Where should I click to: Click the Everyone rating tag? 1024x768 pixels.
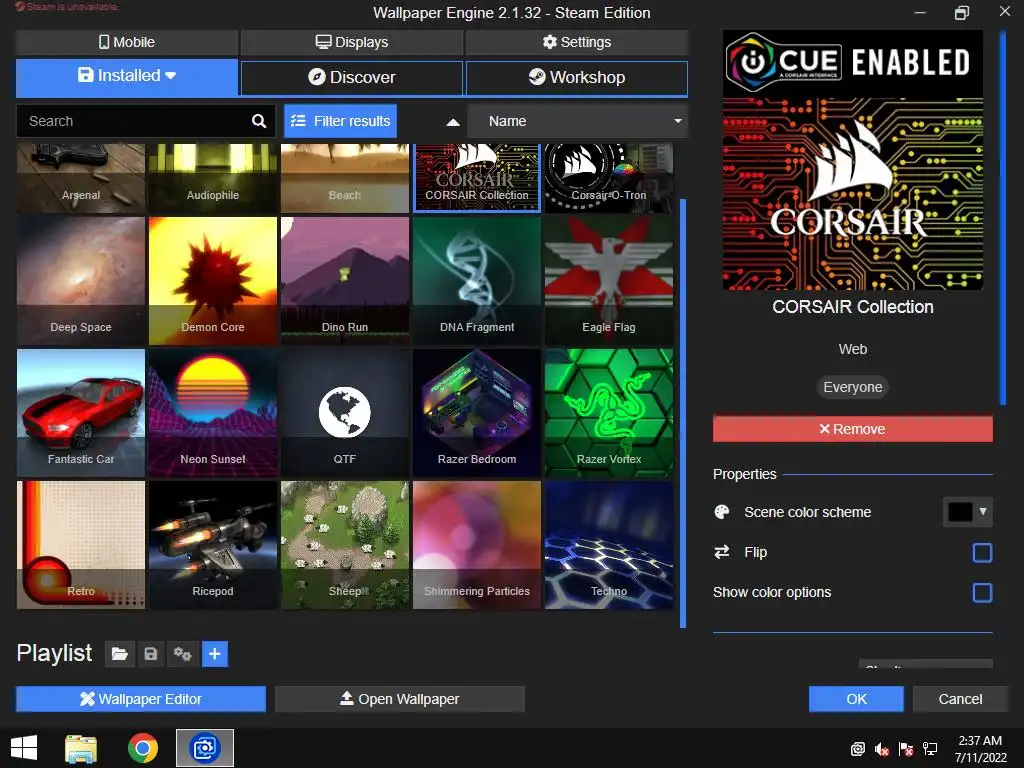852,387
